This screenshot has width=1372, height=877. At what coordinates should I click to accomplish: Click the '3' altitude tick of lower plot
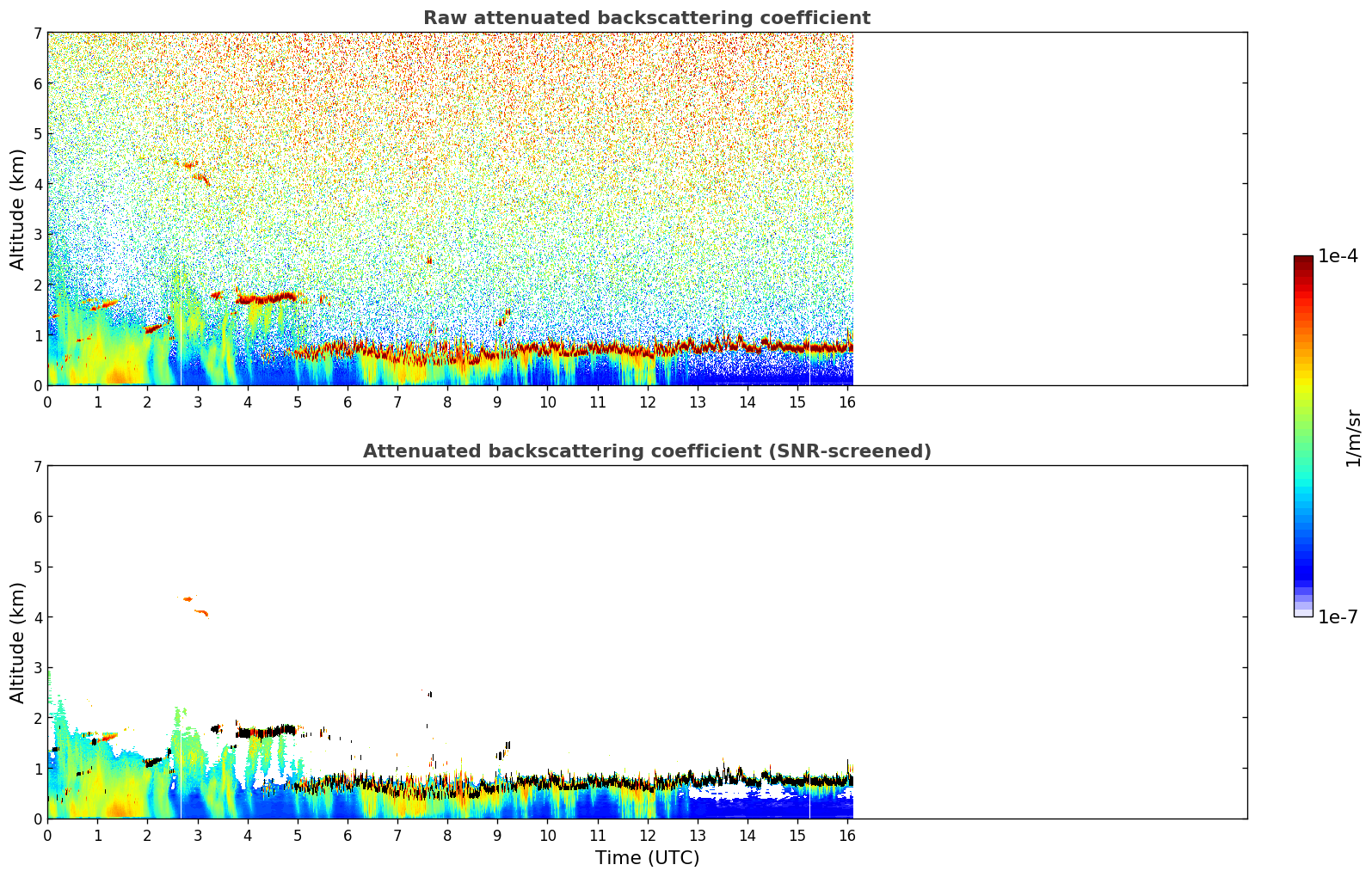(x=38, y=668)
